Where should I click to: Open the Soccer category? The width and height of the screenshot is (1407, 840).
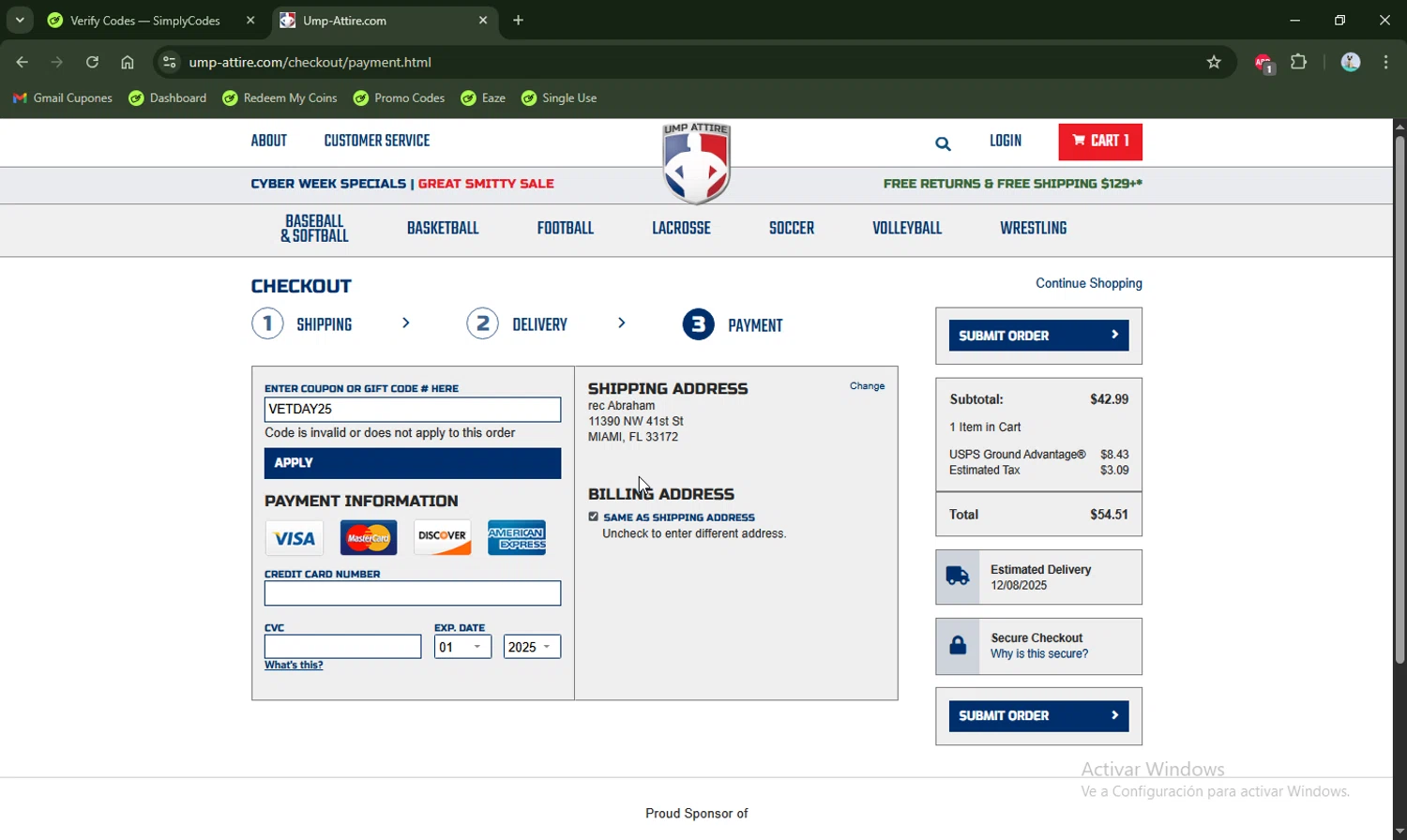click(792, 229)
